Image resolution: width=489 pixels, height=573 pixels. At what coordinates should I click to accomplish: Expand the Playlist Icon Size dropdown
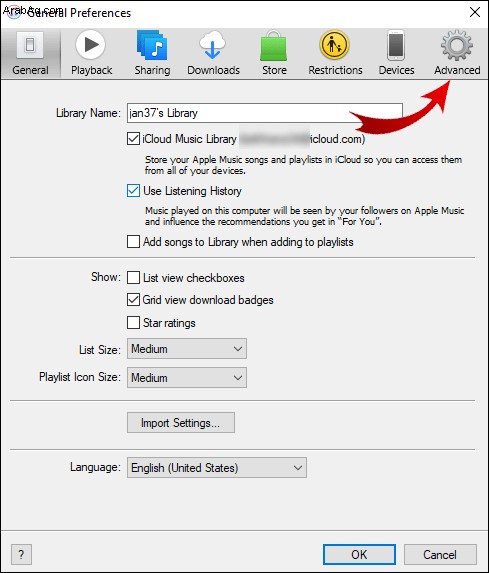[187, 377]
